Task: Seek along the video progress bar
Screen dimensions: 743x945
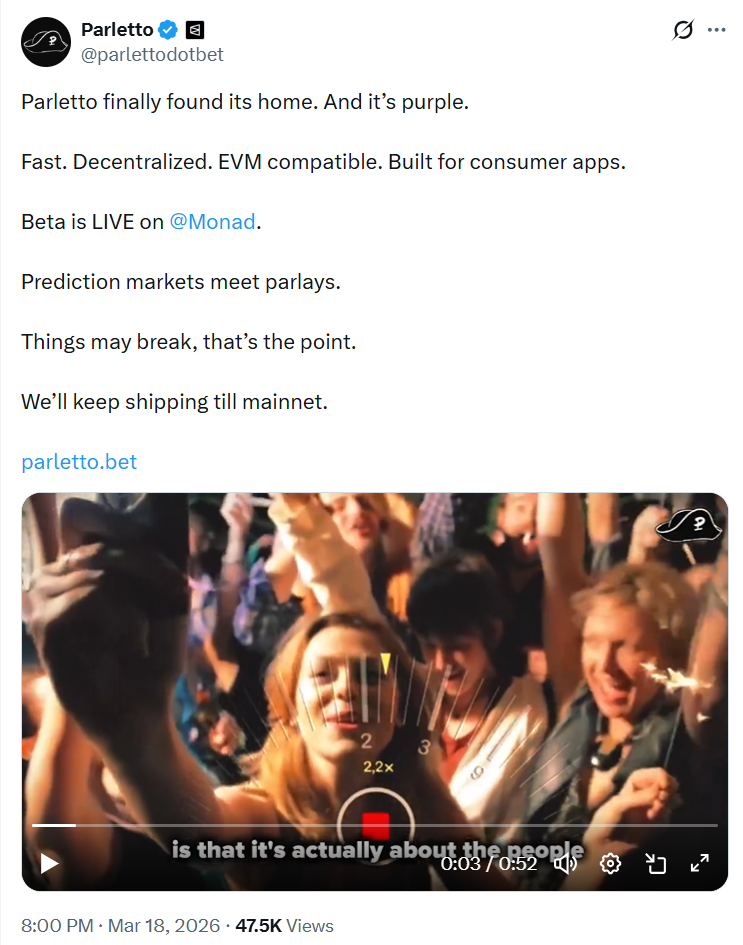Action: click(375, 825)
